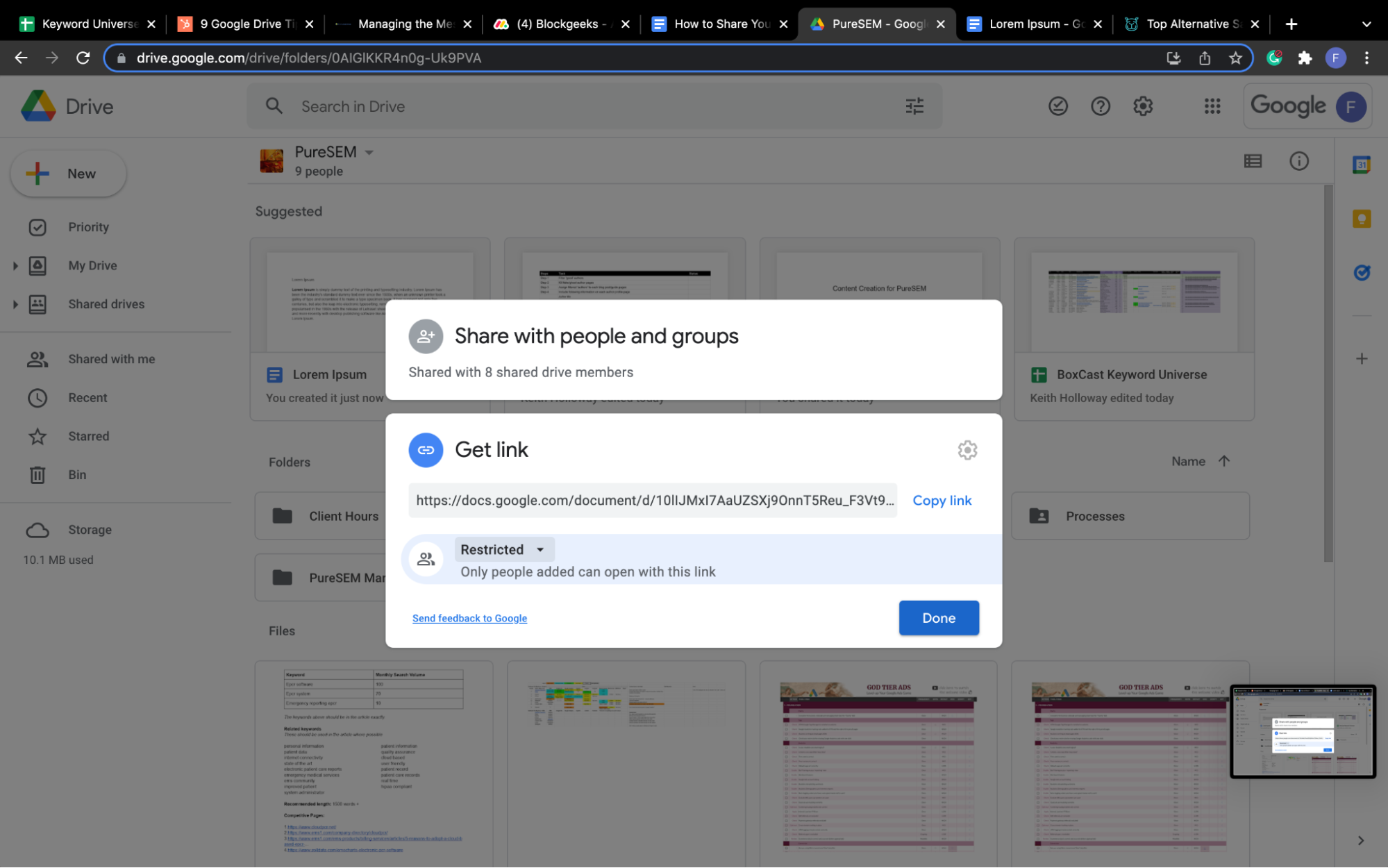Image resolution: width=1388 pixels, height=868 pixels.
Task: Click Copy link button
Action: pos(941,499)
